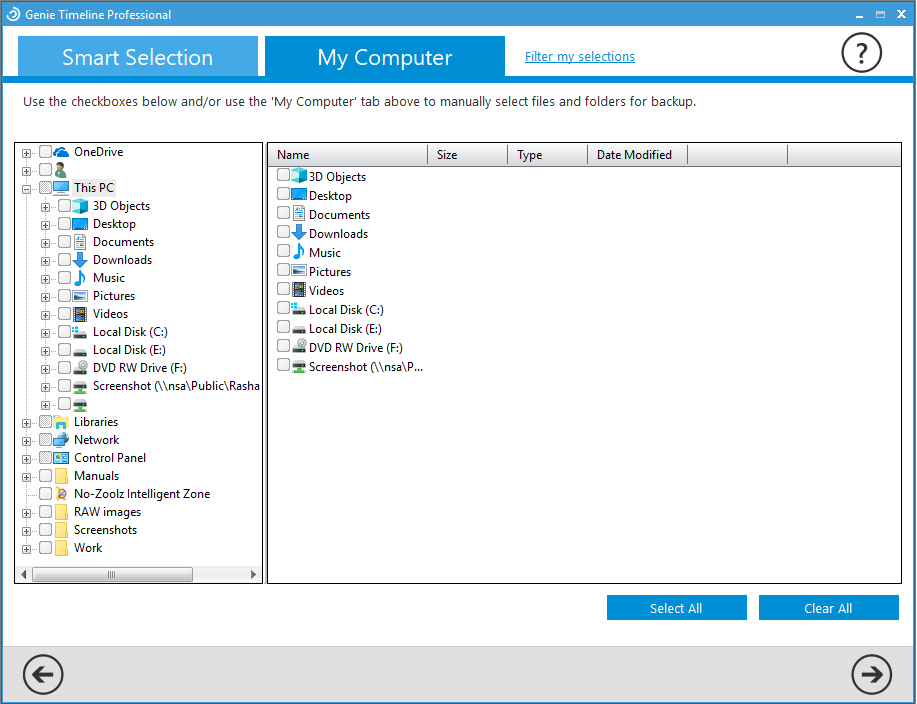Click the Network globe icon
The image size is (917, 704).
(x=61, y=440)
